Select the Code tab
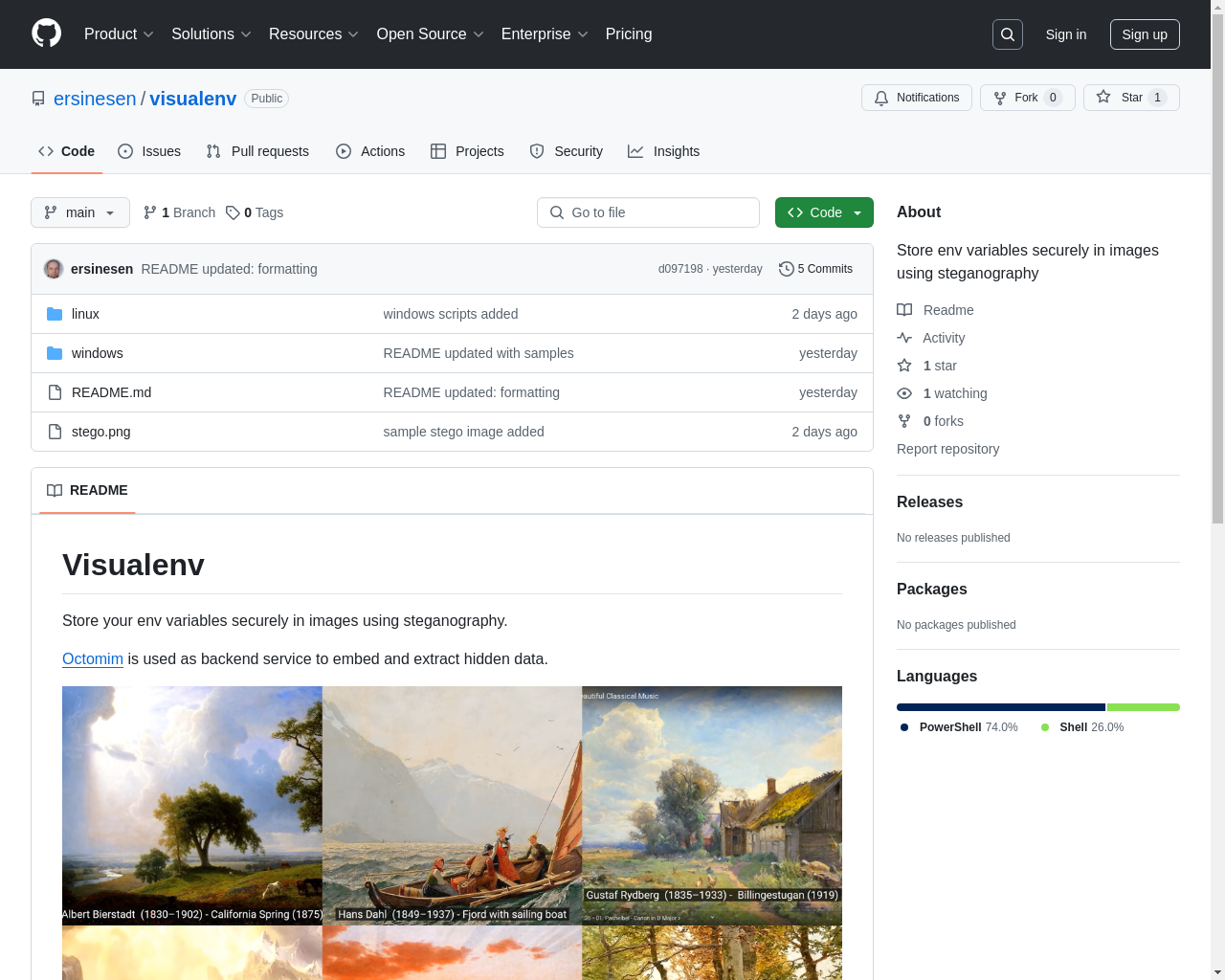 [67, 151]
